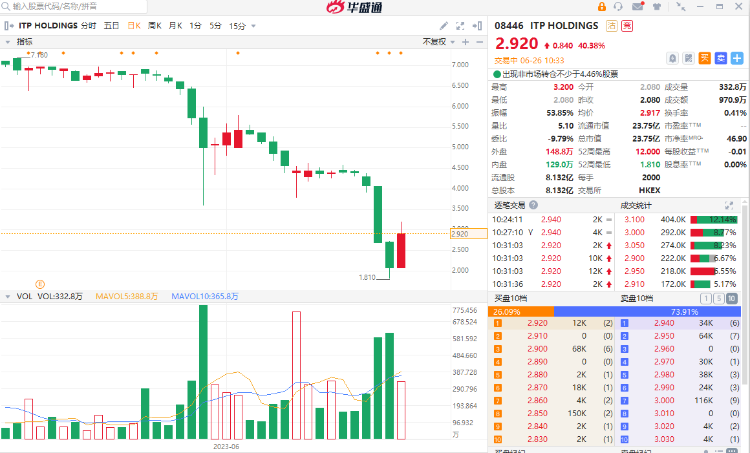This screenshot has width=750, height=453.
Task: Click the MAVOL5 legend label
Action: (126, 297)
